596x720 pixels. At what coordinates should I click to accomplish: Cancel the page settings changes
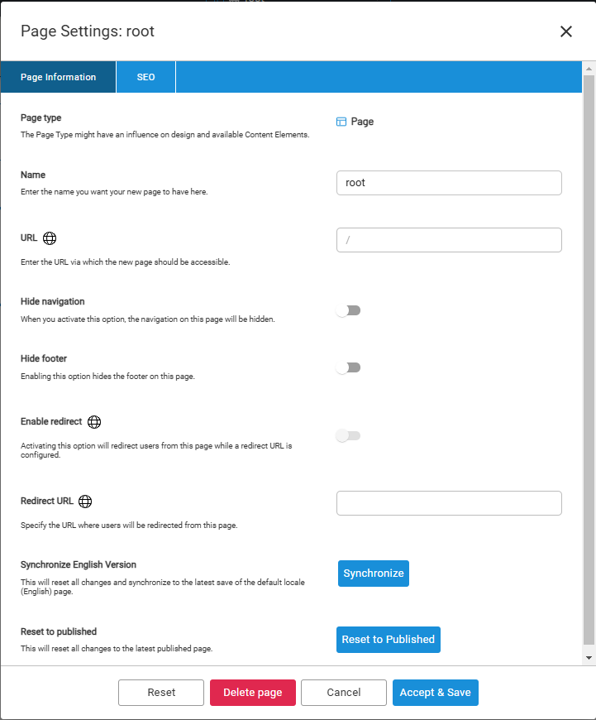[343, 692]
